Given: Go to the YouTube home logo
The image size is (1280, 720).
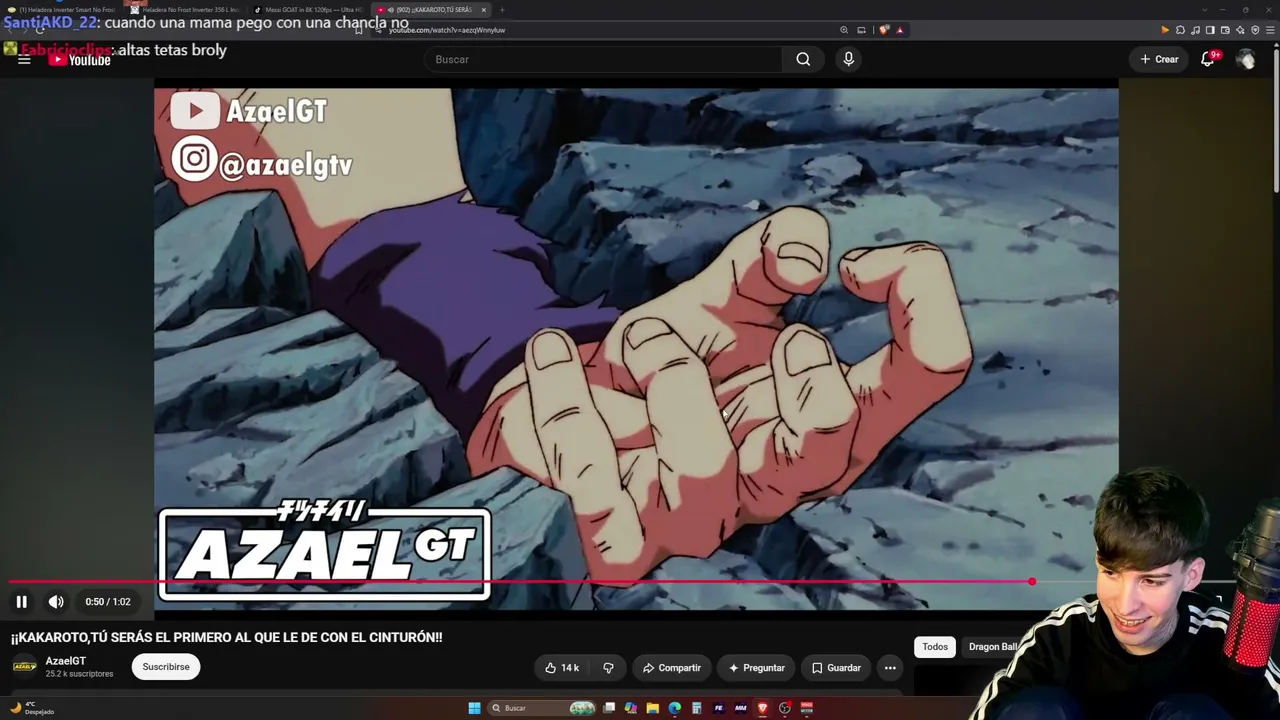Looking at the screenshot, I should tap(80, 60).
